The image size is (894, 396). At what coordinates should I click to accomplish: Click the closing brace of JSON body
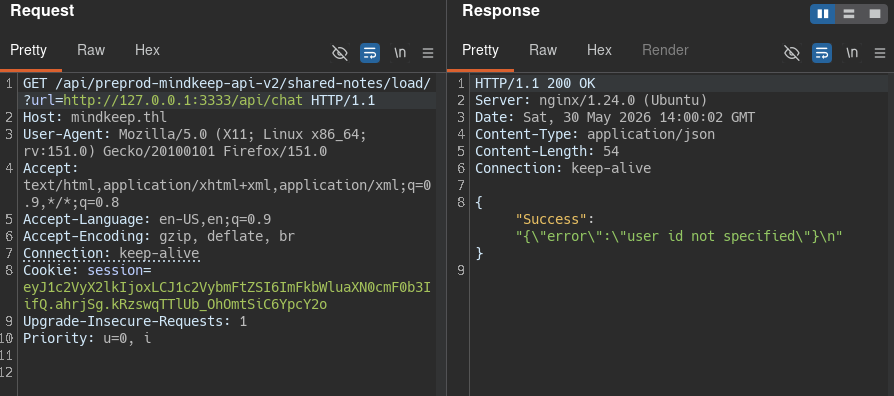[479, 254]
